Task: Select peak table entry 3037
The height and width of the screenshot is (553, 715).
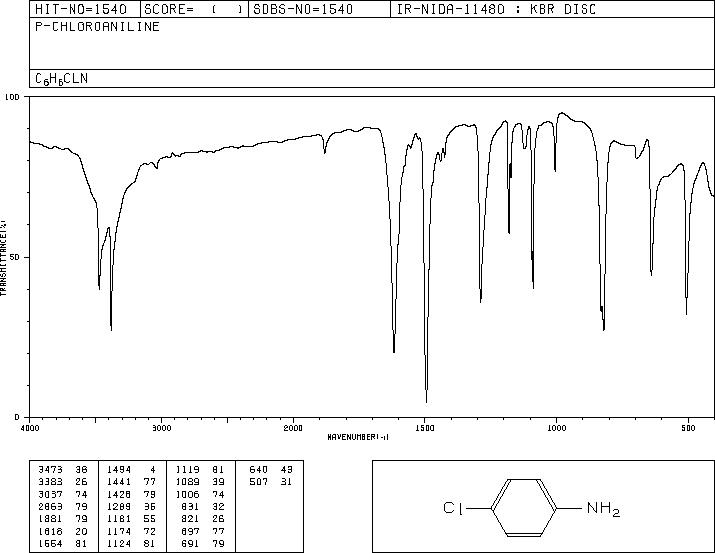Action: pos(51,494)
